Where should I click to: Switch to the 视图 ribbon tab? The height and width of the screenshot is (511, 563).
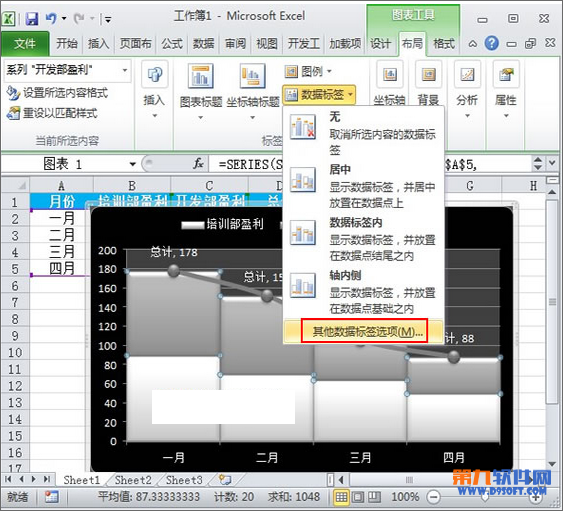tap(267, 44)
